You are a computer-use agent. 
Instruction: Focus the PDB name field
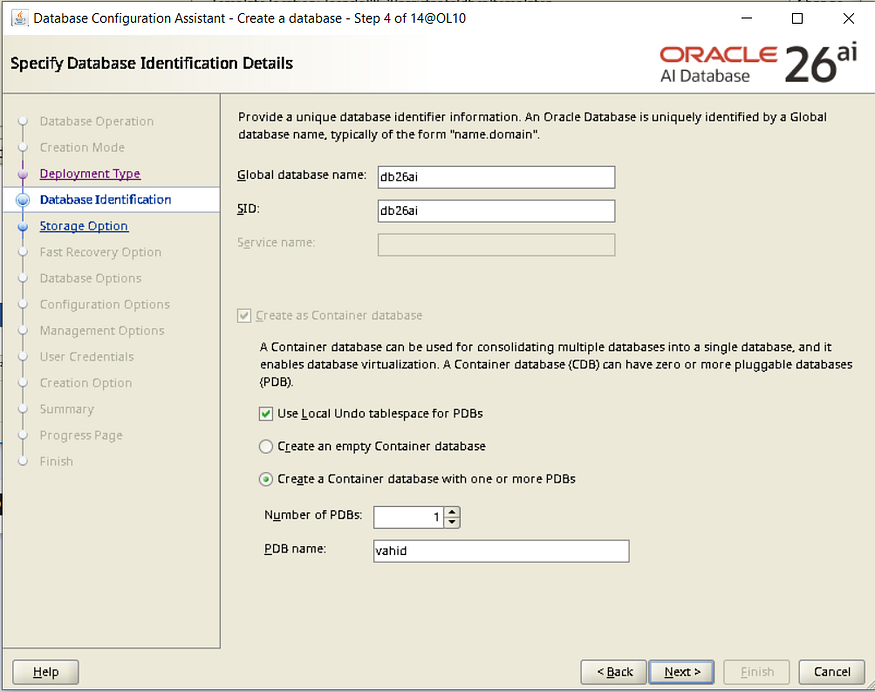[x=501, y=551]
